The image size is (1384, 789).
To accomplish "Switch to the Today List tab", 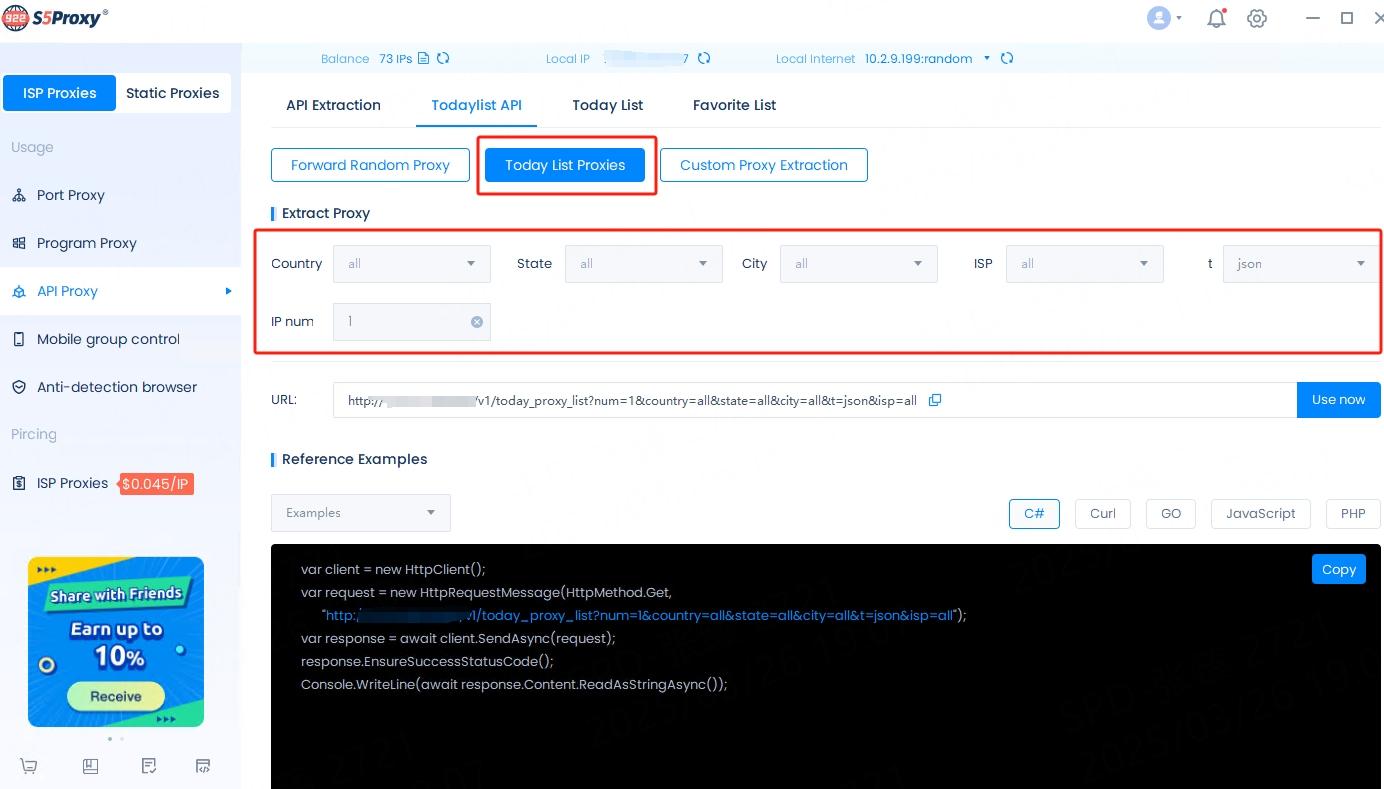I will pyautogui.click(x=607, y=105).
